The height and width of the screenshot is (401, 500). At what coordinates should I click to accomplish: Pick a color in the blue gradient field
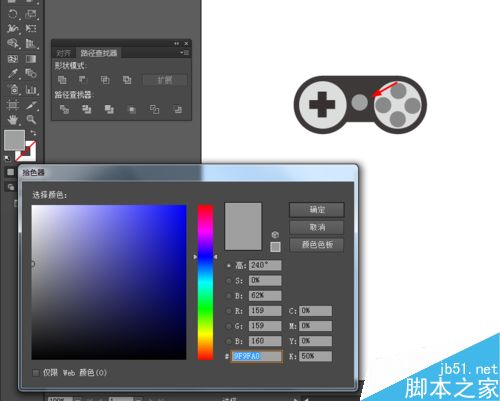(109, 282)
